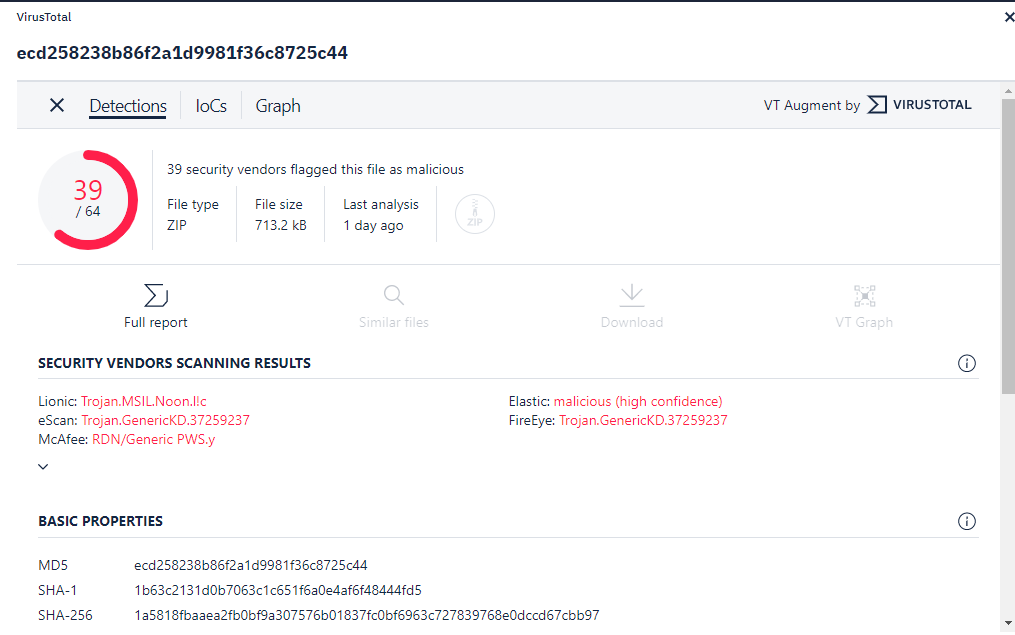This screenshot has height=635, width=1015.
Task: Click the 39 security vendors flagged message
Action: point(315,170)
